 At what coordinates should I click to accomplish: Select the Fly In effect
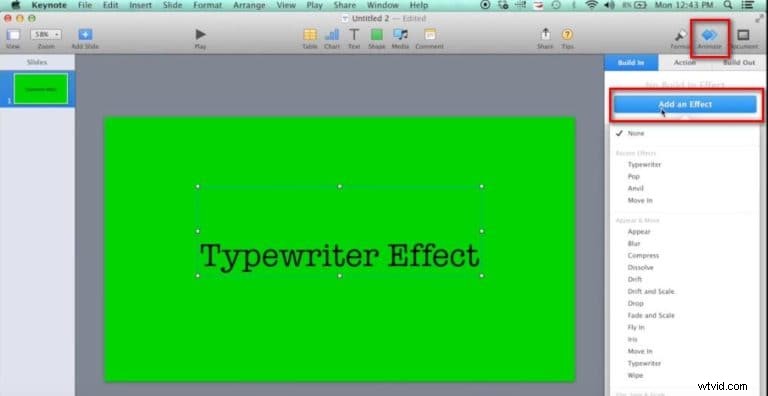point(636,327)
